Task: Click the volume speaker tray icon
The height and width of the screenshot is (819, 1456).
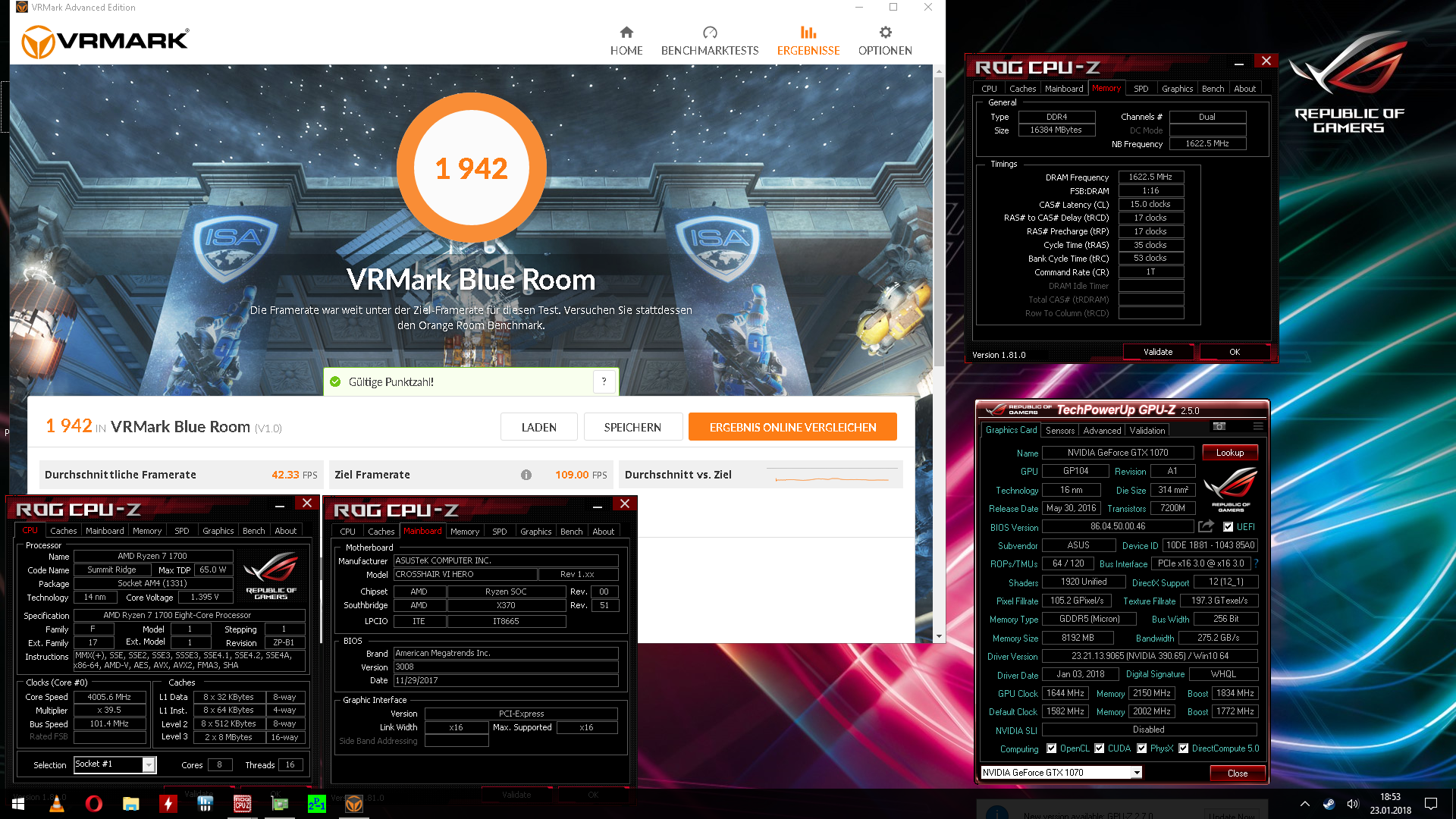Action: point(1353,804)
